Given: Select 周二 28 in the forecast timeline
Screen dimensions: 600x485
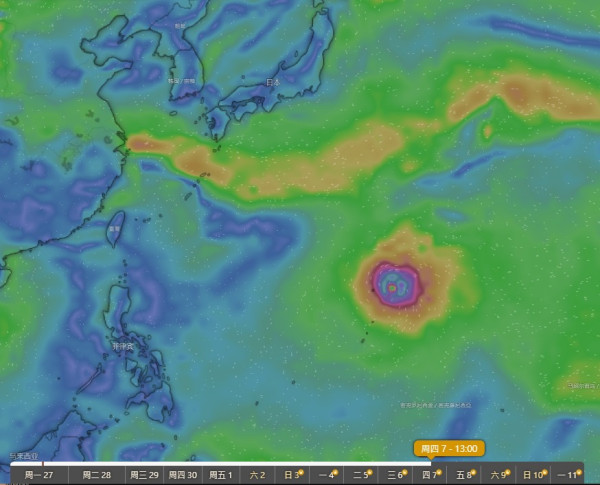Looking at the screenshot, I should pos(97,475).
